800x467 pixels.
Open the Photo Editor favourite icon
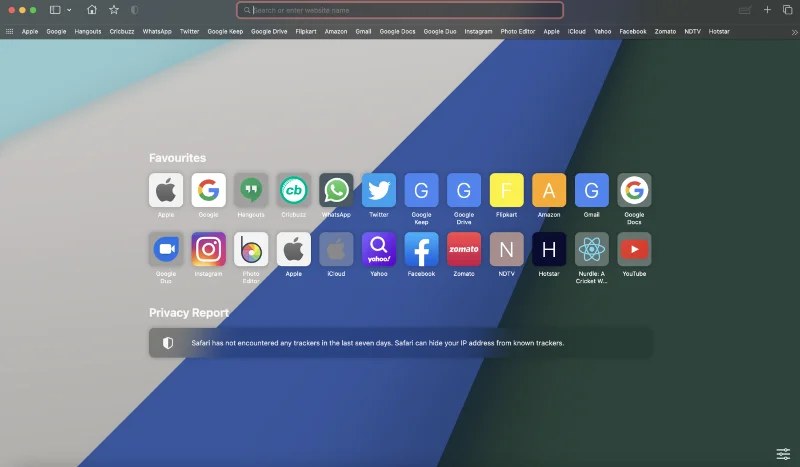click(x=251, y=249)
